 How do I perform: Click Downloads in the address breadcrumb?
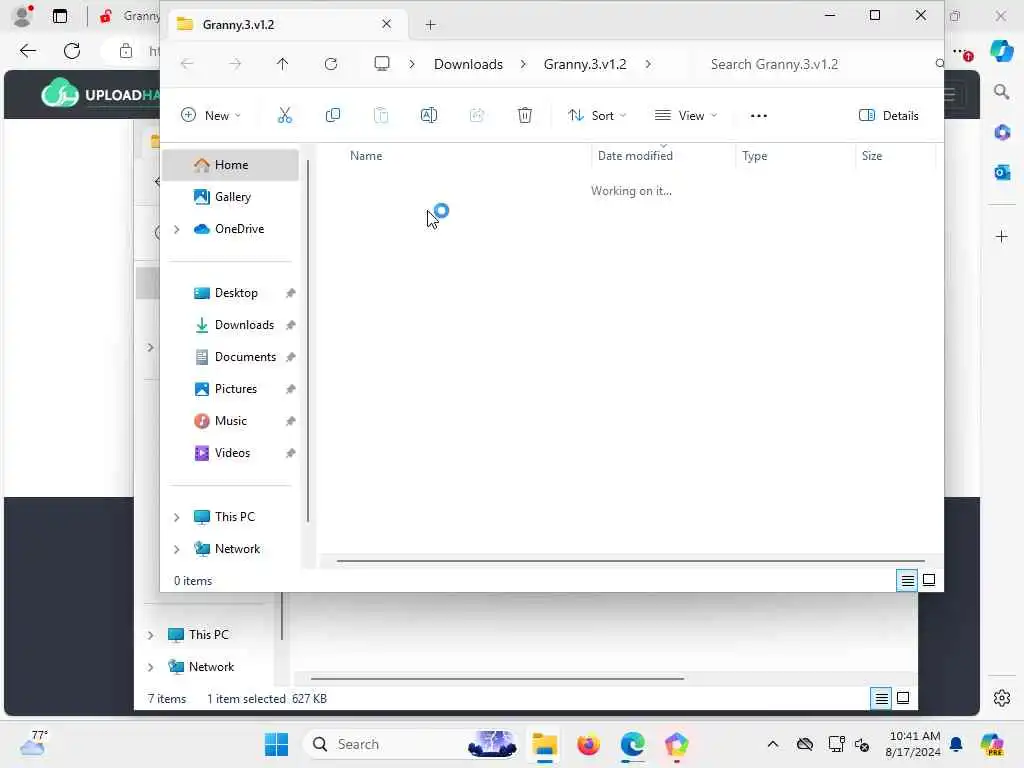click(x=468, y=64)
